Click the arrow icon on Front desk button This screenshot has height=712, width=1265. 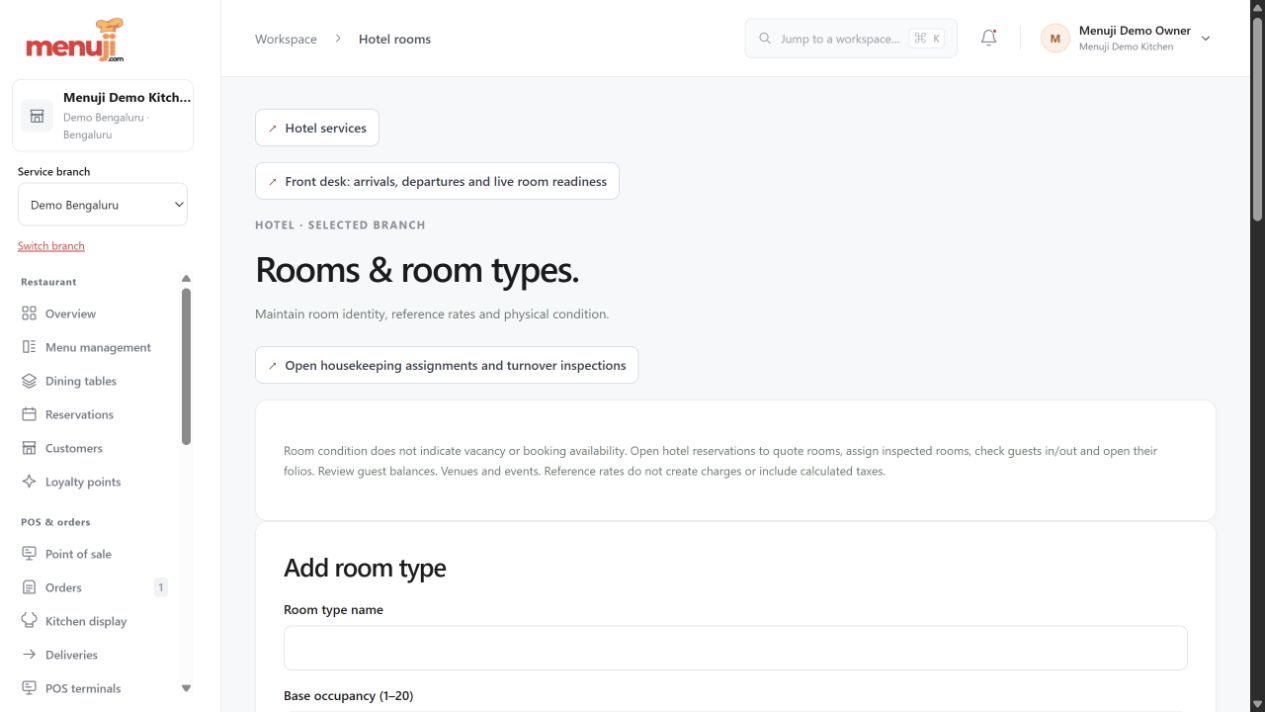273,182
